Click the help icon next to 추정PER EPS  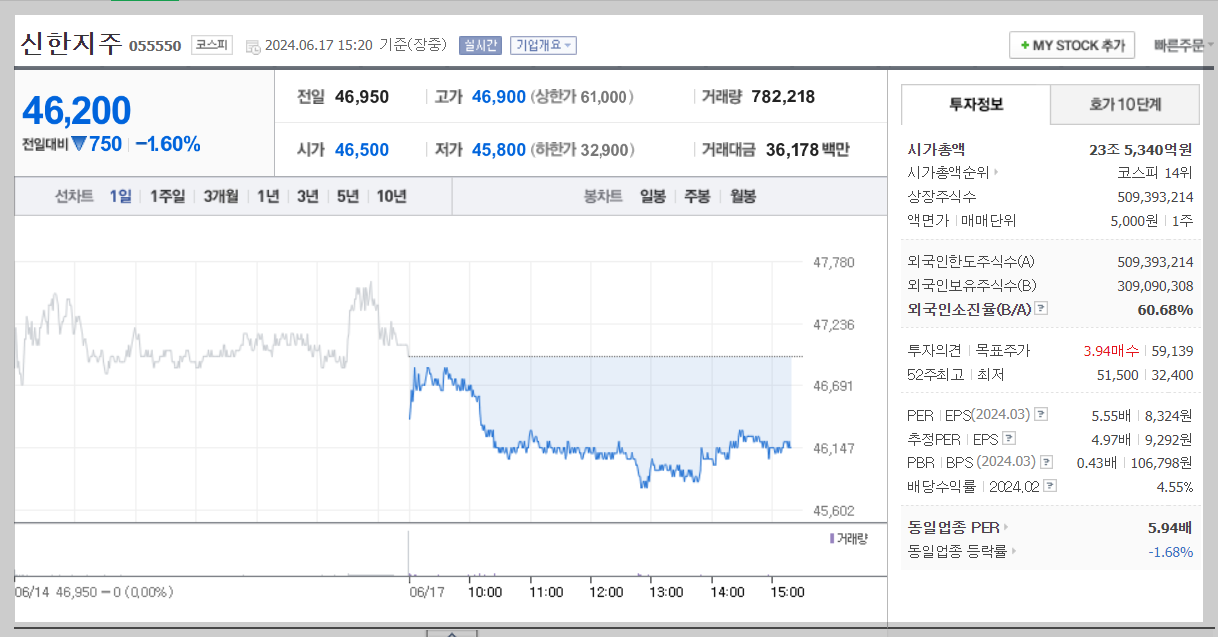pyautogui.click(x=1008, y=438)
